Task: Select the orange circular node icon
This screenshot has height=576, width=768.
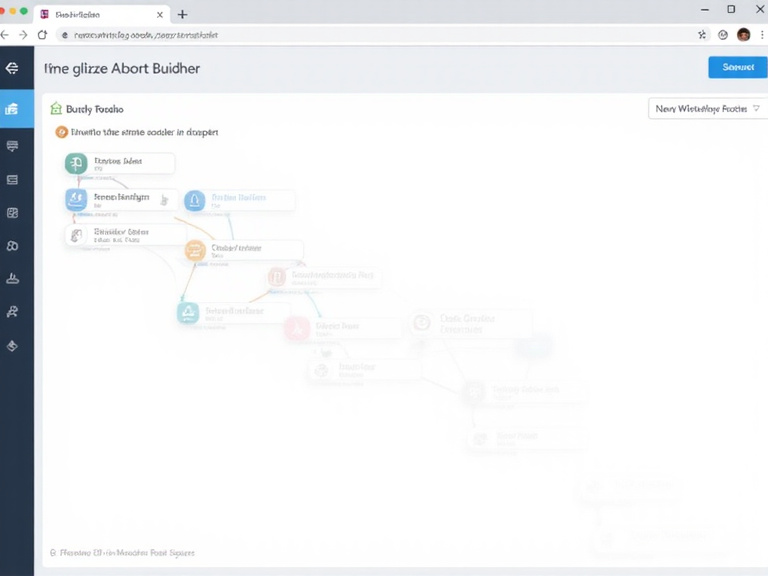Action: point(195,251)
